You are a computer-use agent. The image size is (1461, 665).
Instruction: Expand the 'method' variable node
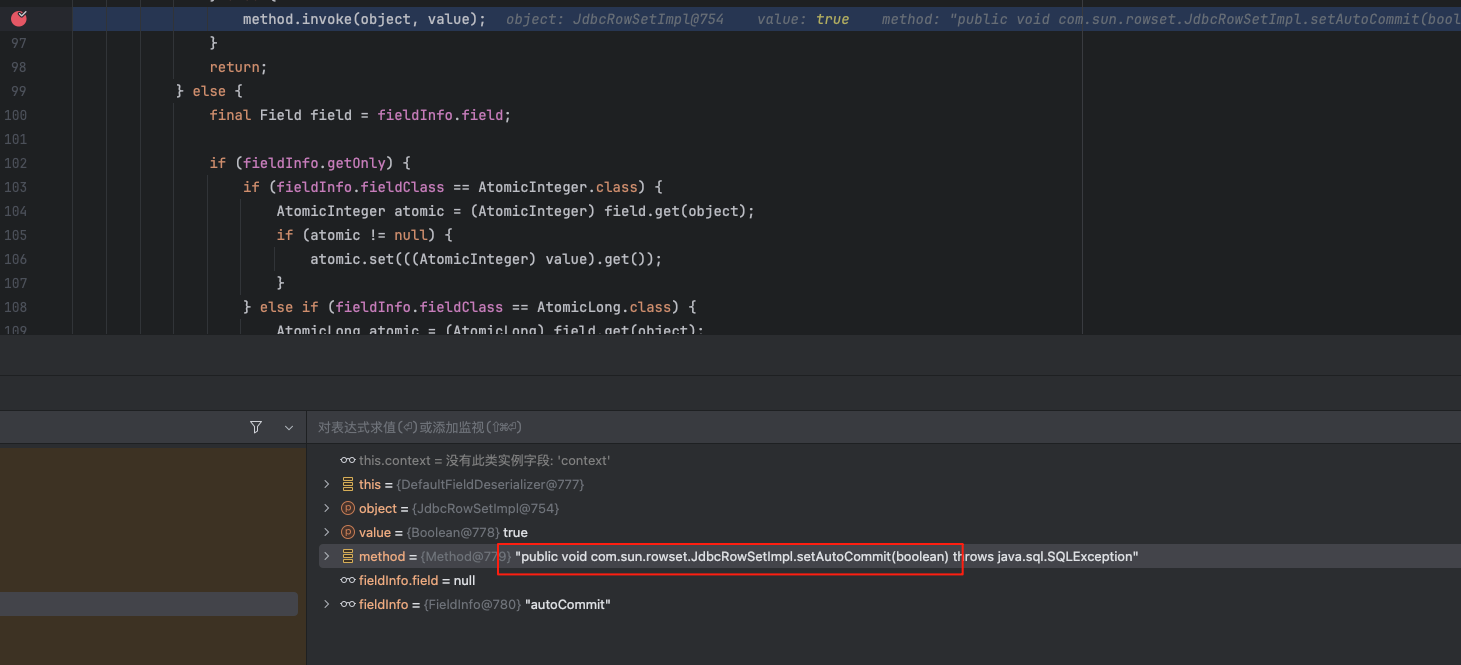pyautogui.click(x=327, y=556)
